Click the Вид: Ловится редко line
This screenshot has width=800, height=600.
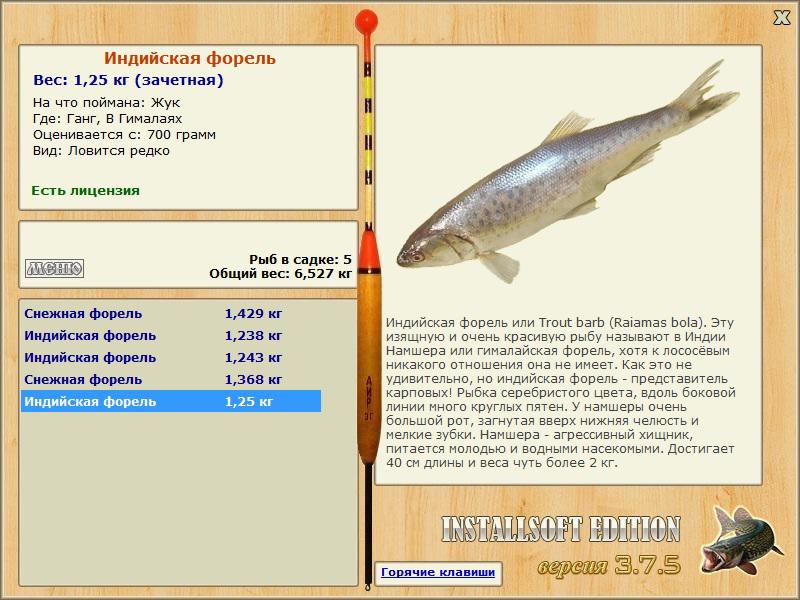101,151
